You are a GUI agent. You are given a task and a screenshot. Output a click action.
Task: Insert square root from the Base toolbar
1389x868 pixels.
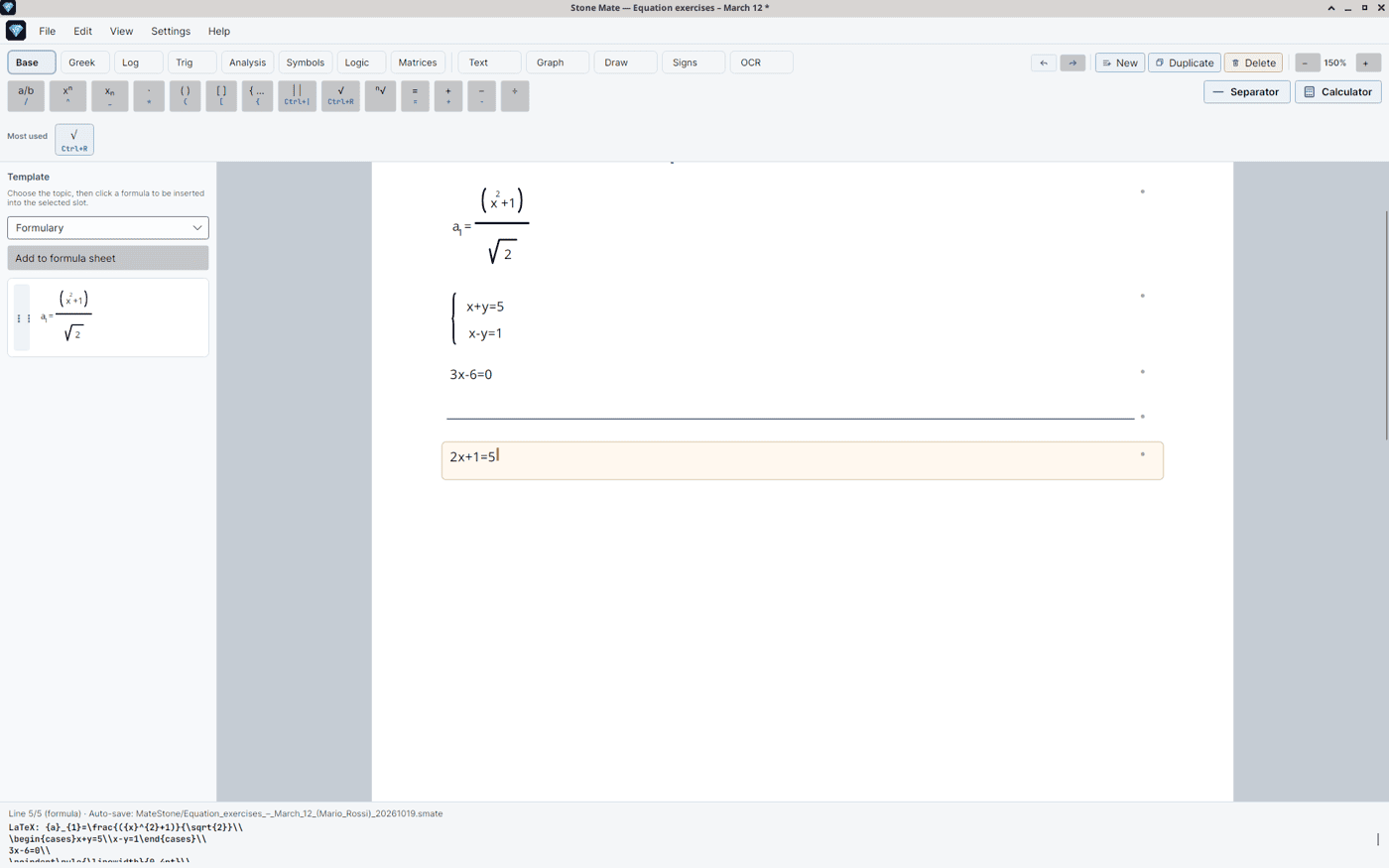click(340, 95)
